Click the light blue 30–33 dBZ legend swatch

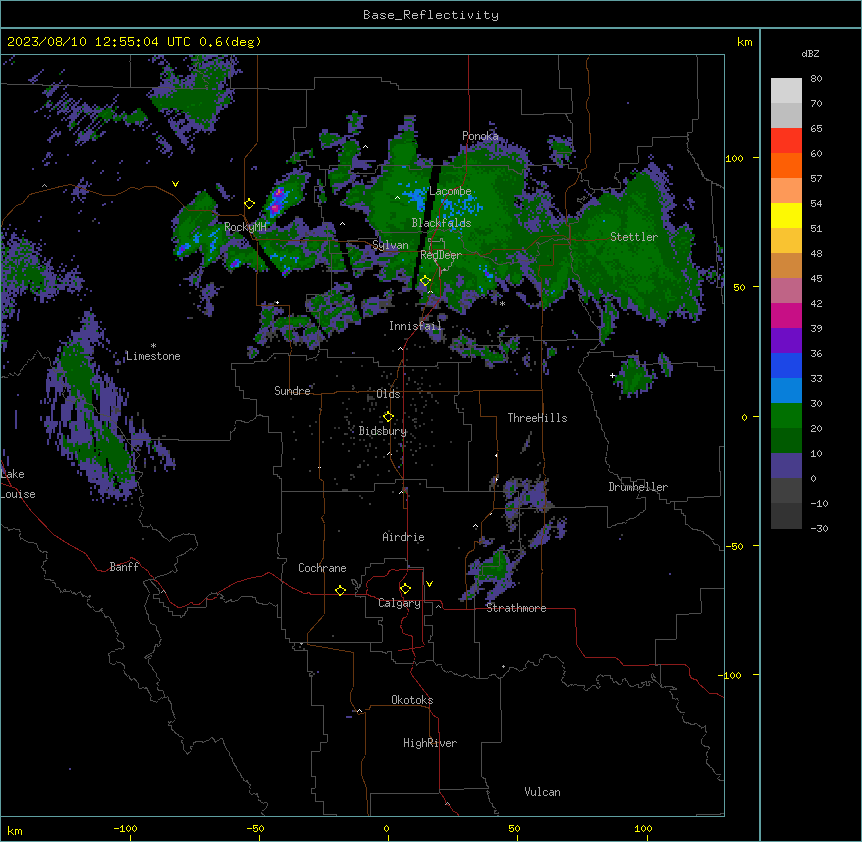coord(786,391)
